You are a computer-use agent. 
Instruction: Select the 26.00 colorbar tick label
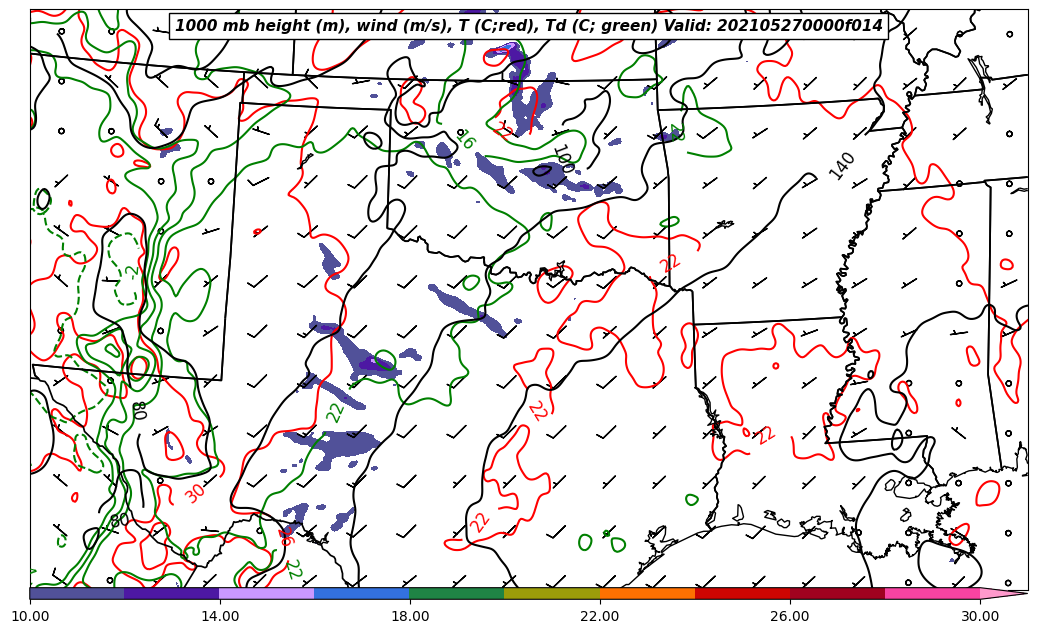[x=790, y=616]
